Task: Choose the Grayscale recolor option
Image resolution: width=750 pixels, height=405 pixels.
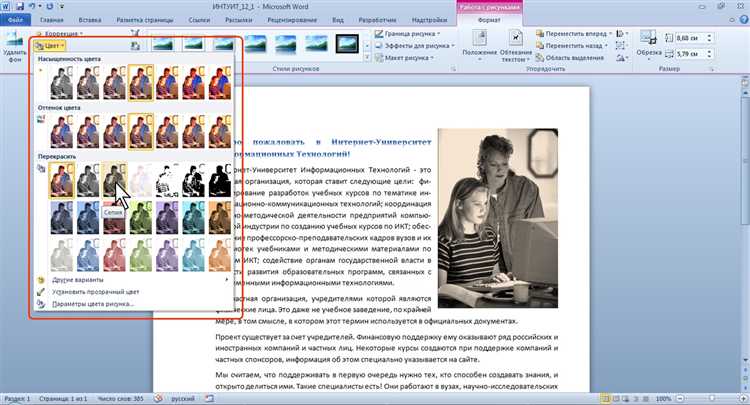Action: 88,180
